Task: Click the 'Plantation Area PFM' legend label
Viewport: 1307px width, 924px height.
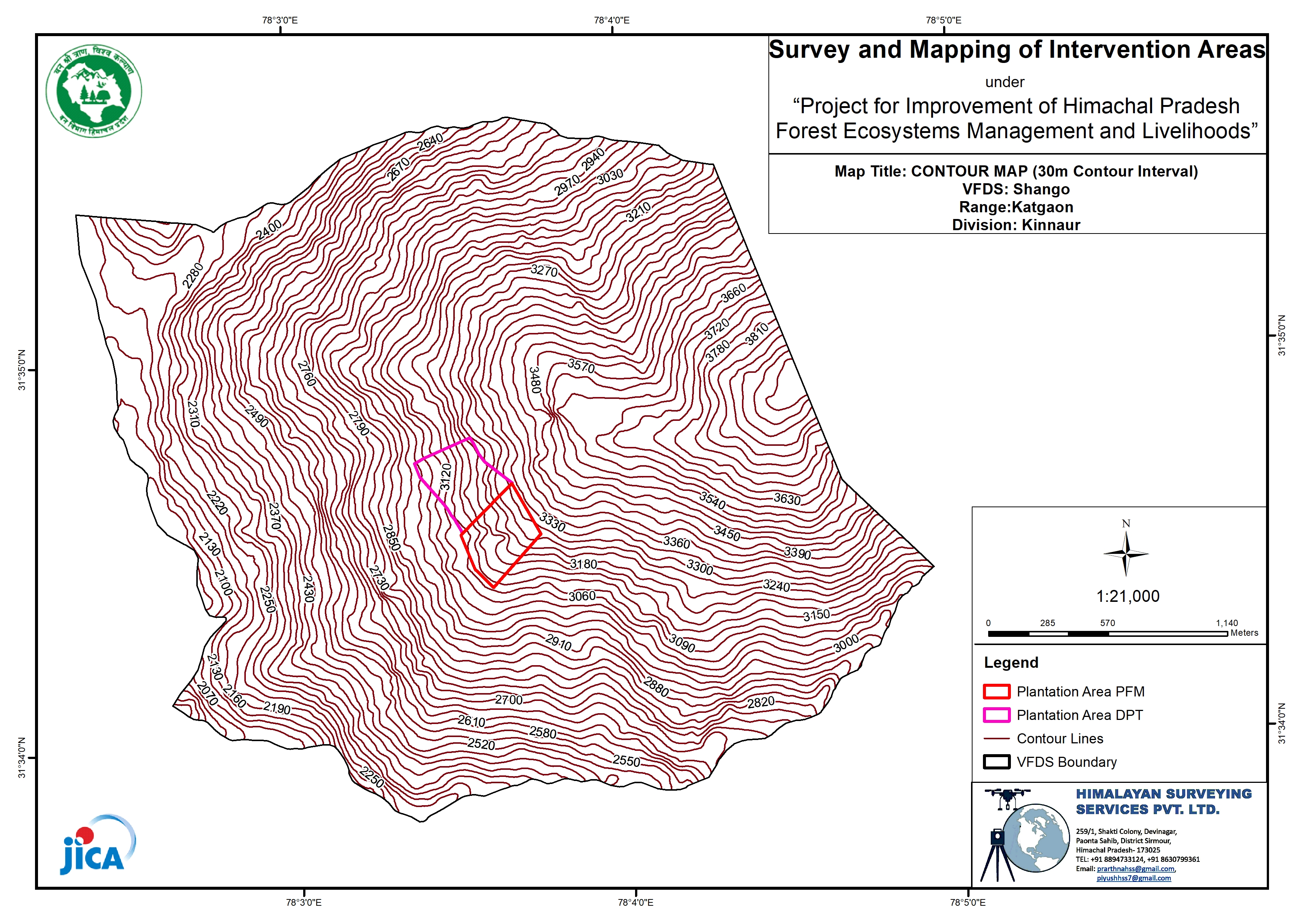Action: click(x=1081, y=691)
